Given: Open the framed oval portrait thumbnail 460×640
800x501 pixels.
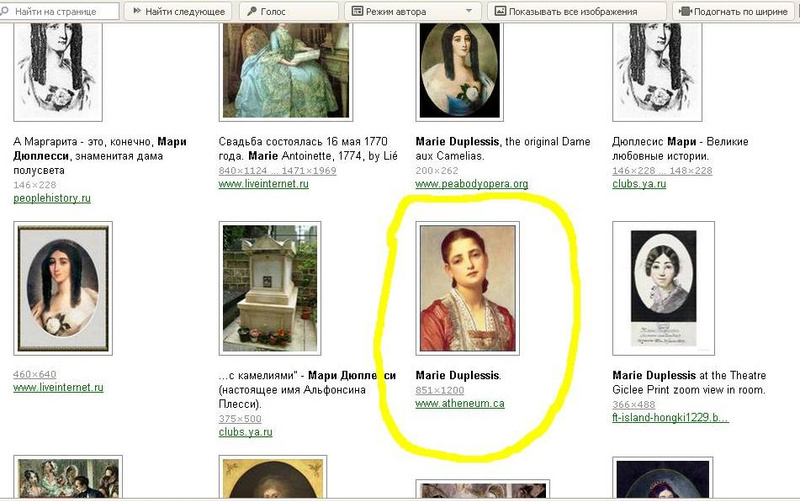Looking at the screenshot, I should click(63, 288).
